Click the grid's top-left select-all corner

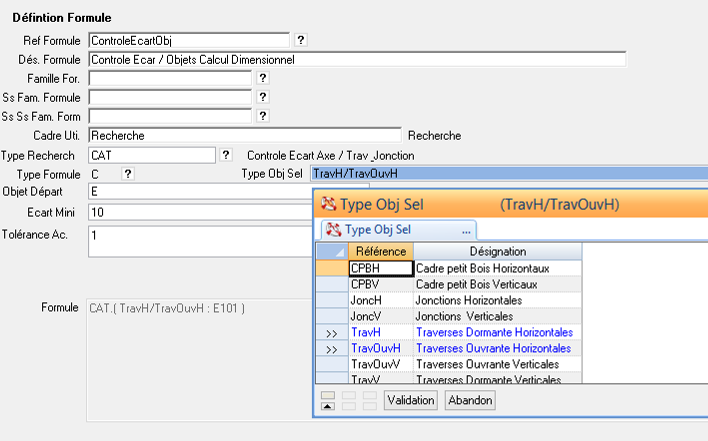point(331,251)
